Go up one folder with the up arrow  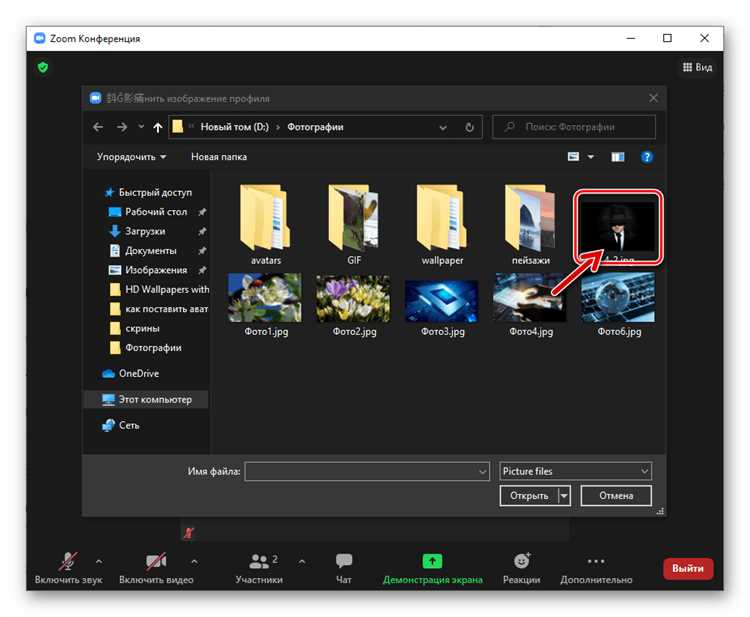point(157,127)
